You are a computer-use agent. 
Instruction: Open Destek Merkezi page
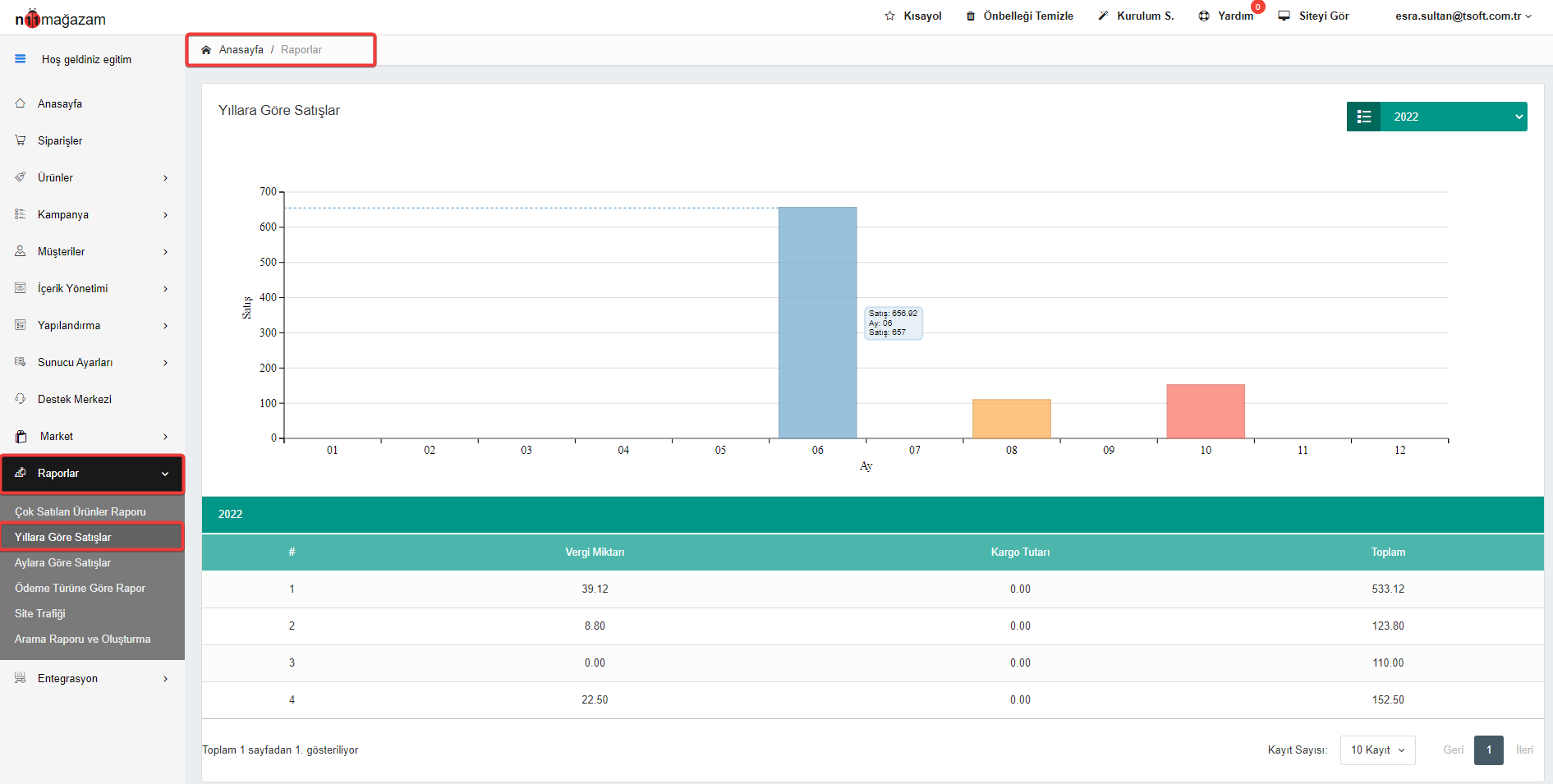75,399
